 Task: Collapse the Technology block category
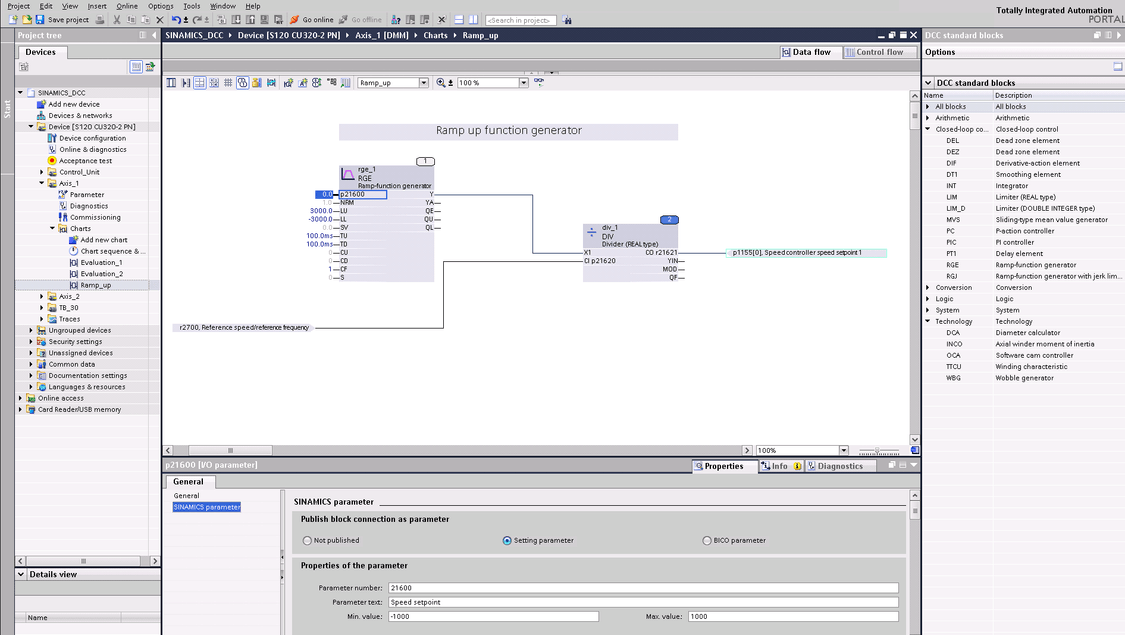pyautogui.click(x=928, y=321)
